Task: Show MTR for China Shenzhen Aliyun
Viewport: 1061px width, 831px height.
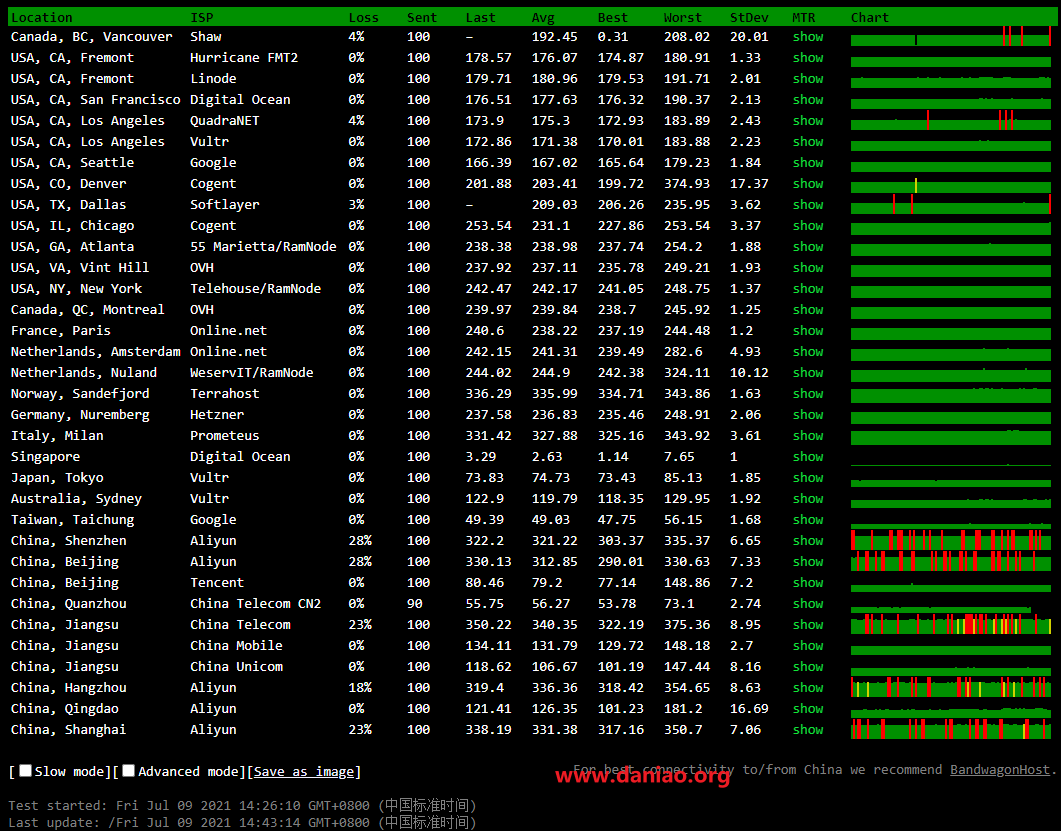Action: pos(807,540)
